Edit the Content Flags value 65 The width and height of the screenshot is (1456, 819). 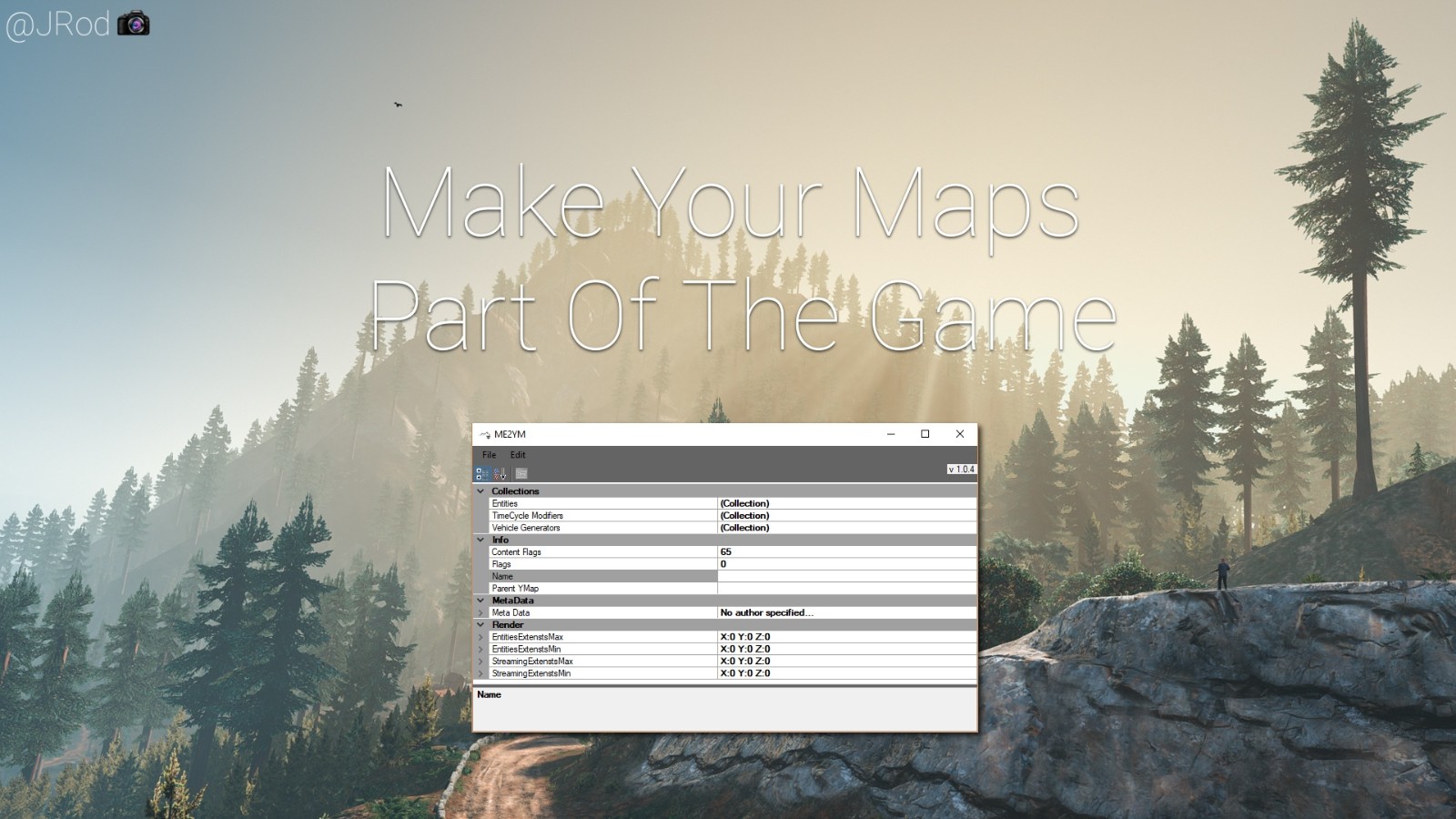[846, 552]
